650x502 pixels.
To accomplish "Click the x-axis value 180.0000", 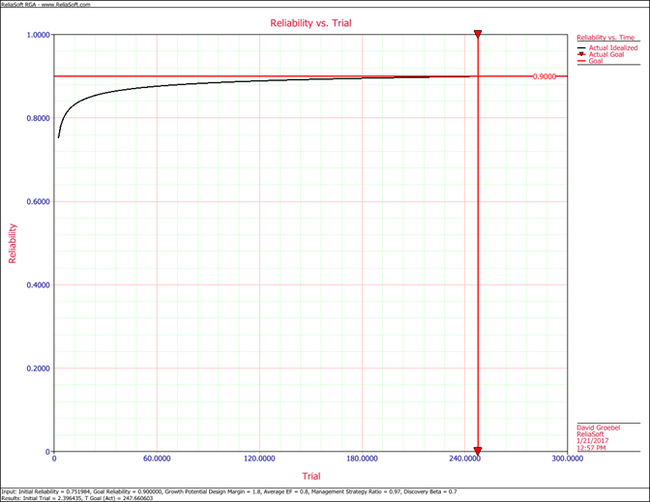I will 362,458.
